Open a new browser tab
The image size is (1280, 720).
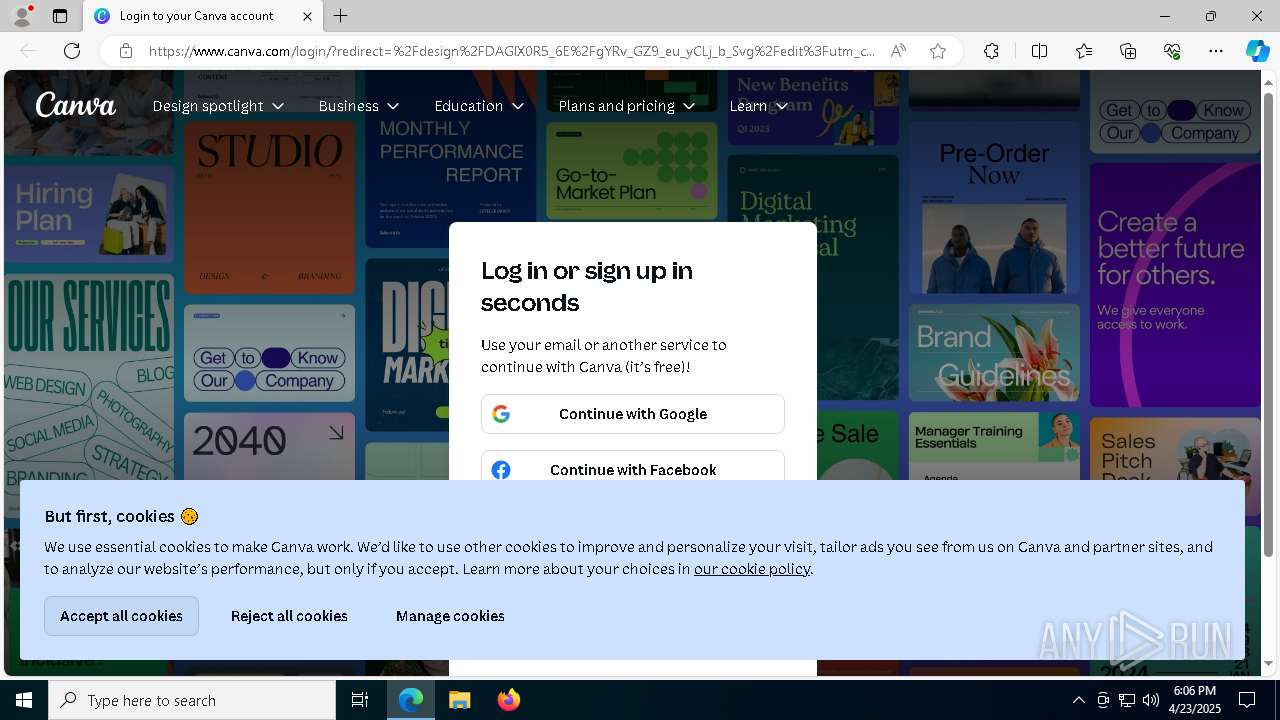[341, 16]
